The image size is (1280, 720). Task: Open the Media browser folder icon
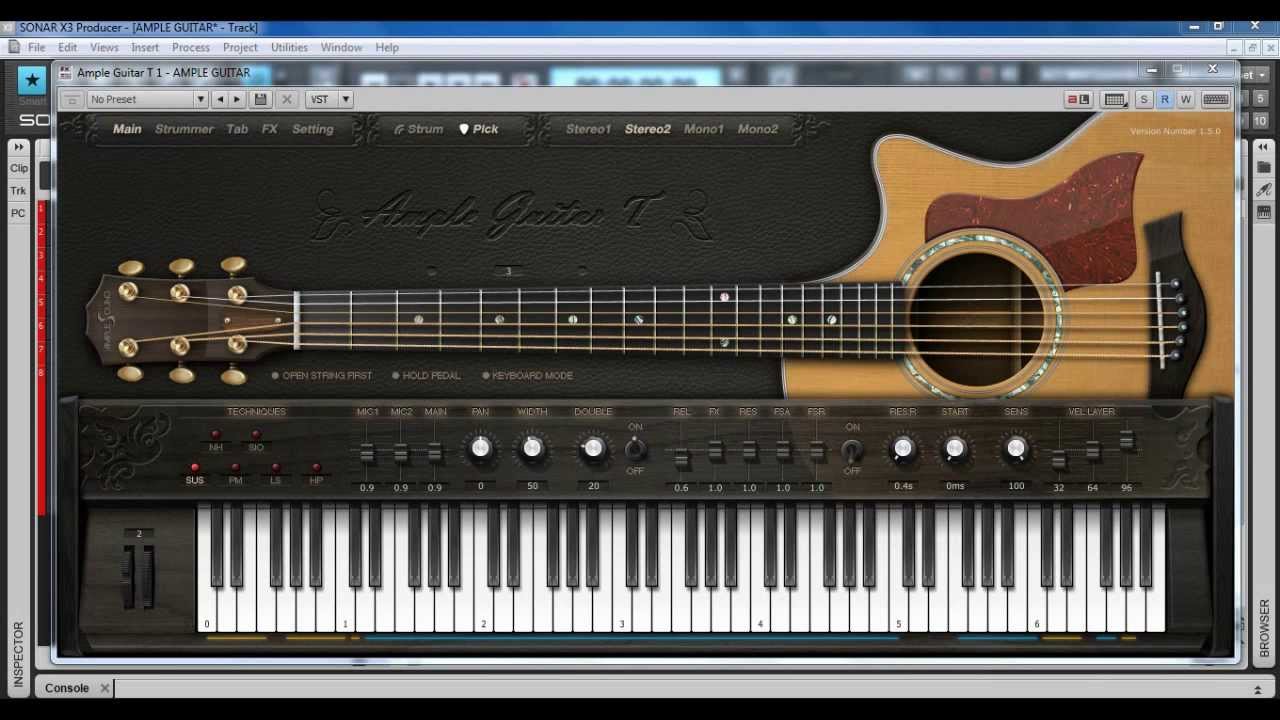click(1264, 168)
